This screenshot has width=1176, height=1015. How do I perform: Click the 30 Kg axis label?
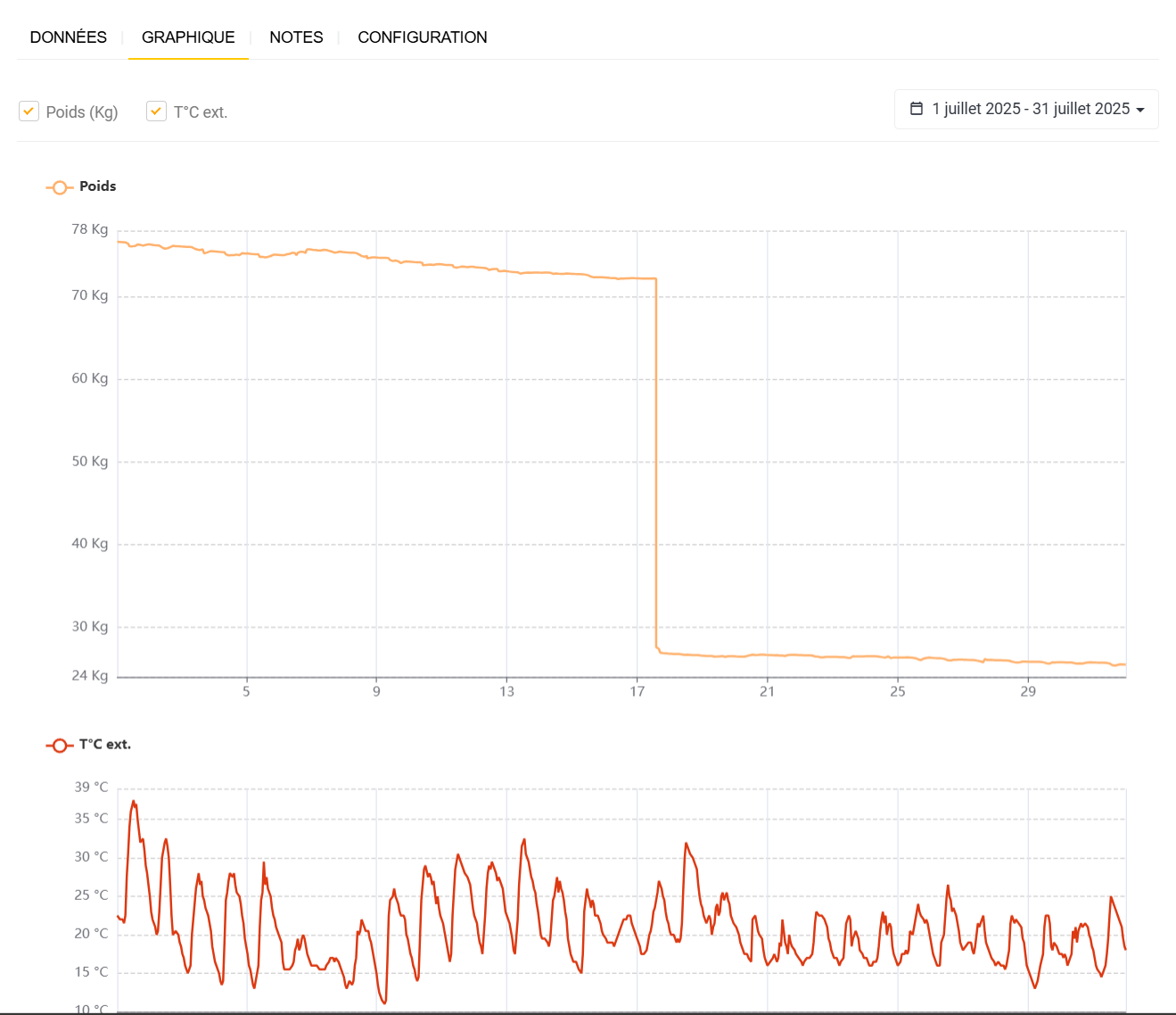(x=90, y=626)
